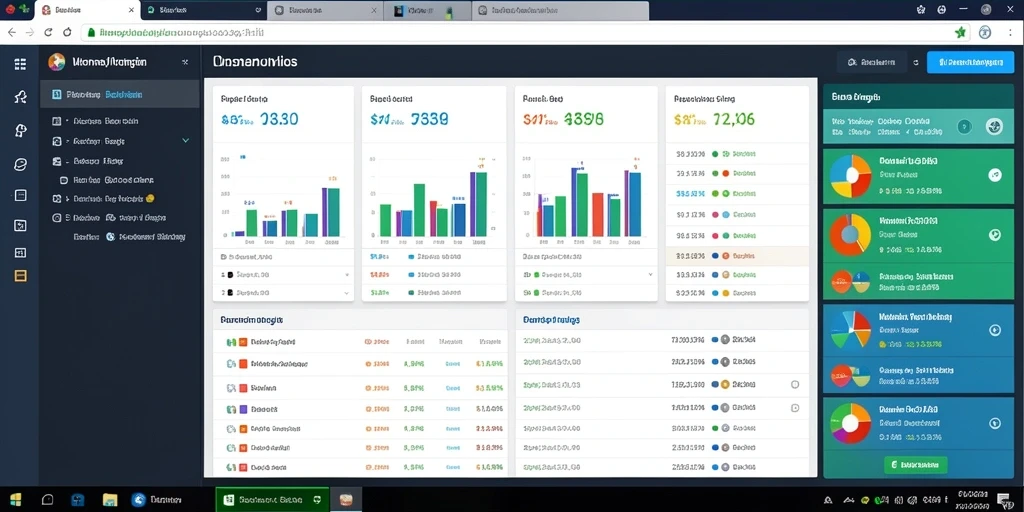Close the third browser tab
Viewport: 1024px width, 512px height.
point(374,10)
